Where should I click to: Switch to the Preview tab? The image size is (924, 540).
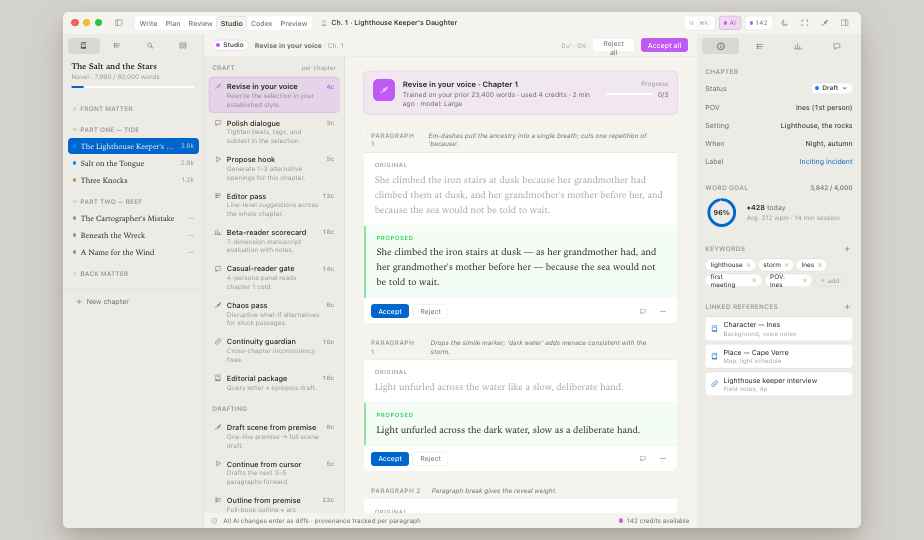pos(293,23)
